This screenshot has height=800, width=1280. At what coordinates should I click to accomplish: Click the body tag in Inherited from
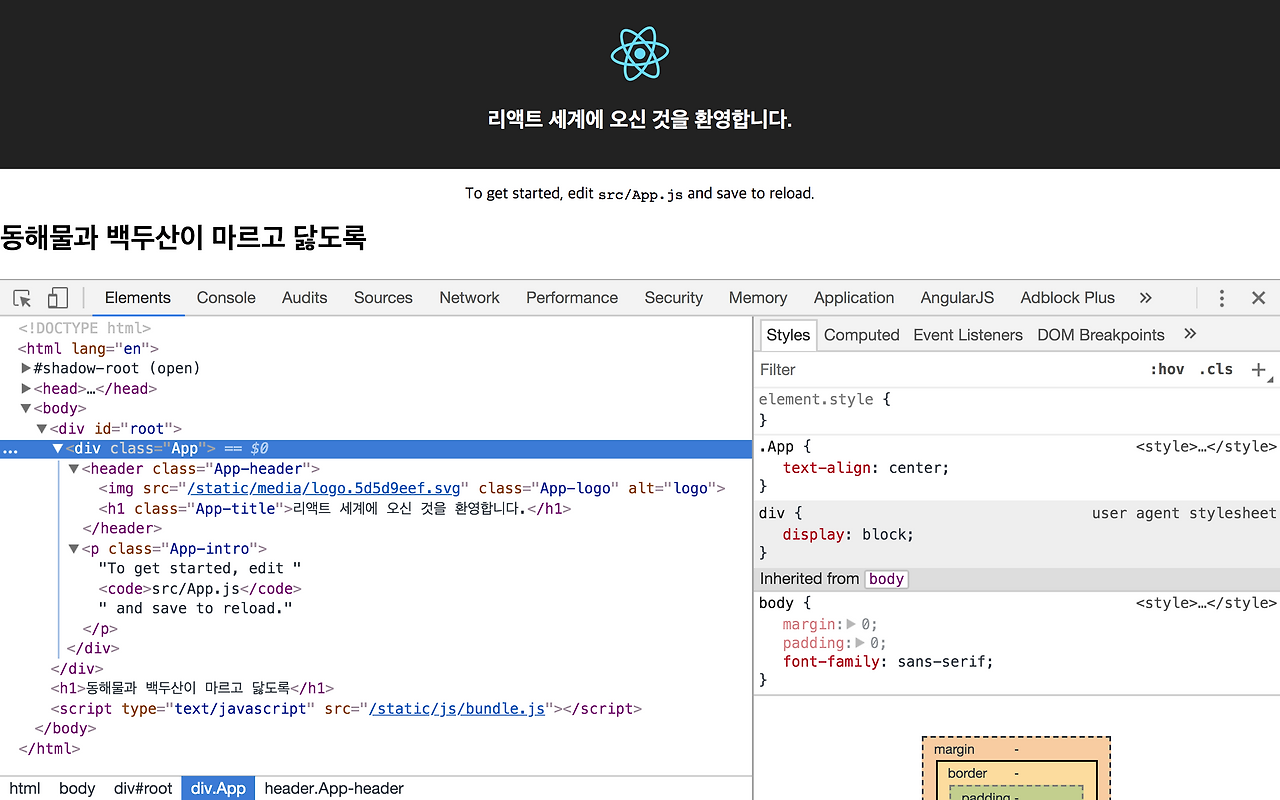886,579
